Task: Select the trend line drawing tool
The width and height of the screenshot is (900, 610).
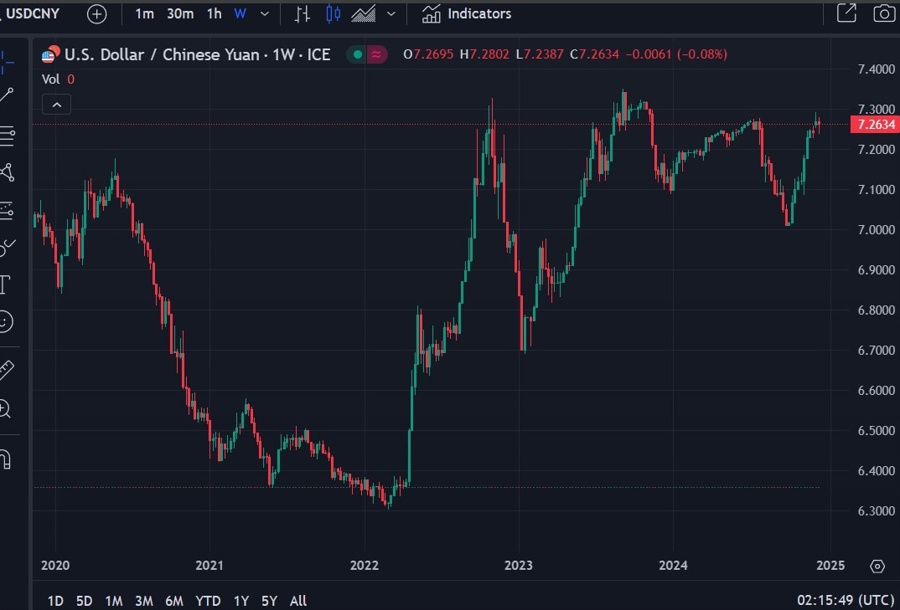Action: (7, 95)
